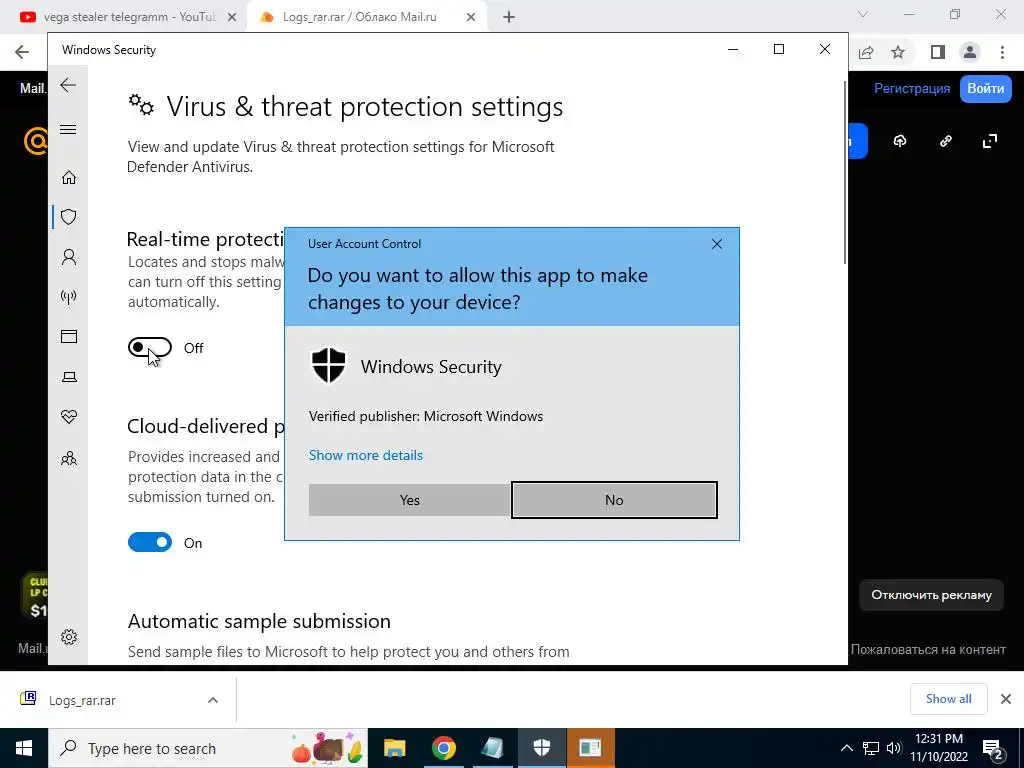Click Регистрация link on Mail.ru page
Viewport: 1024px width, 768px height.
click(912, 88)
